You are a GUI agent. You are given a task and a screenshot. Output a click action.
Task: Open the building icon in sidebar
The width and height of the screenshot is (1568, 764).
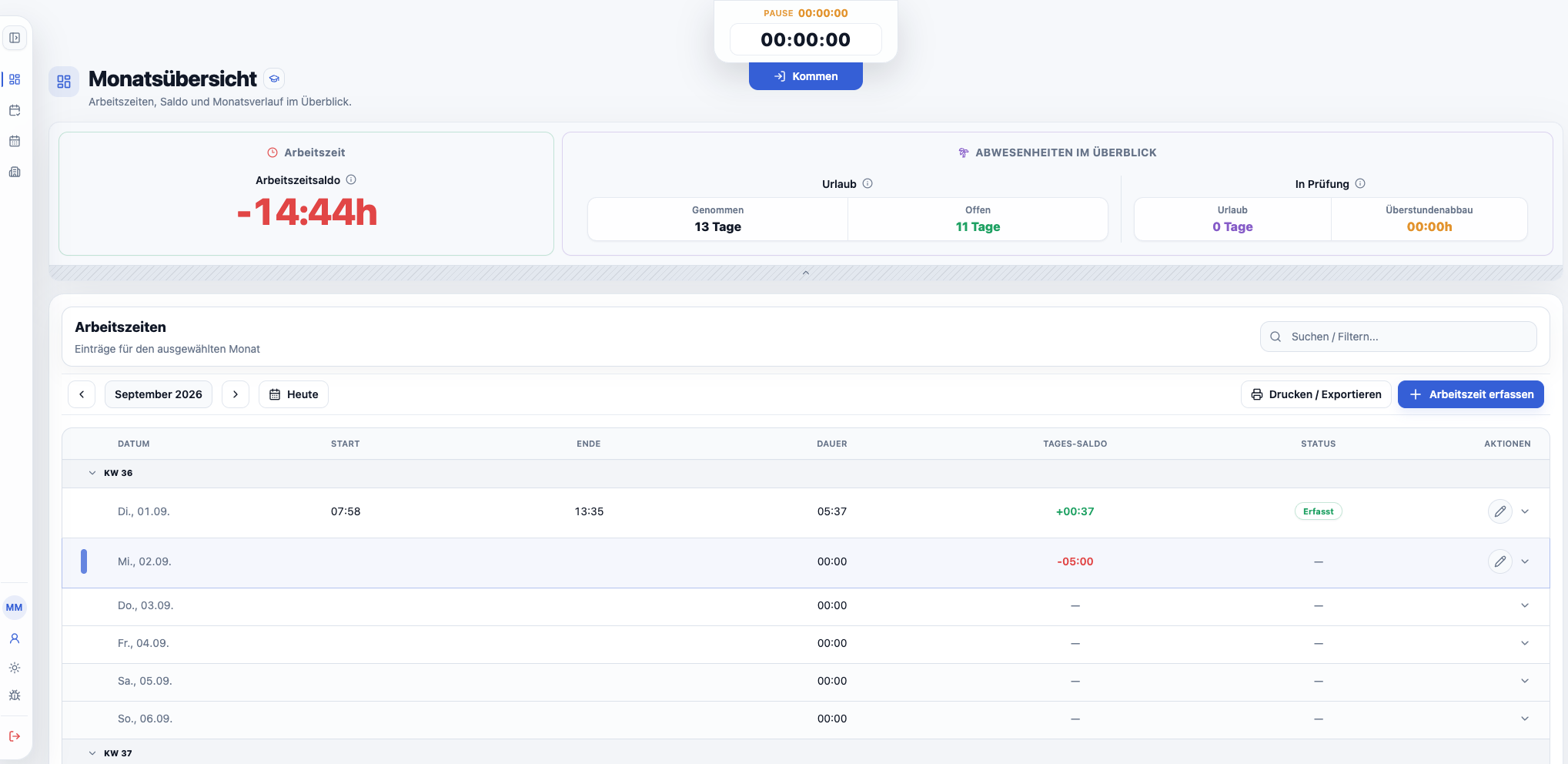15,172
